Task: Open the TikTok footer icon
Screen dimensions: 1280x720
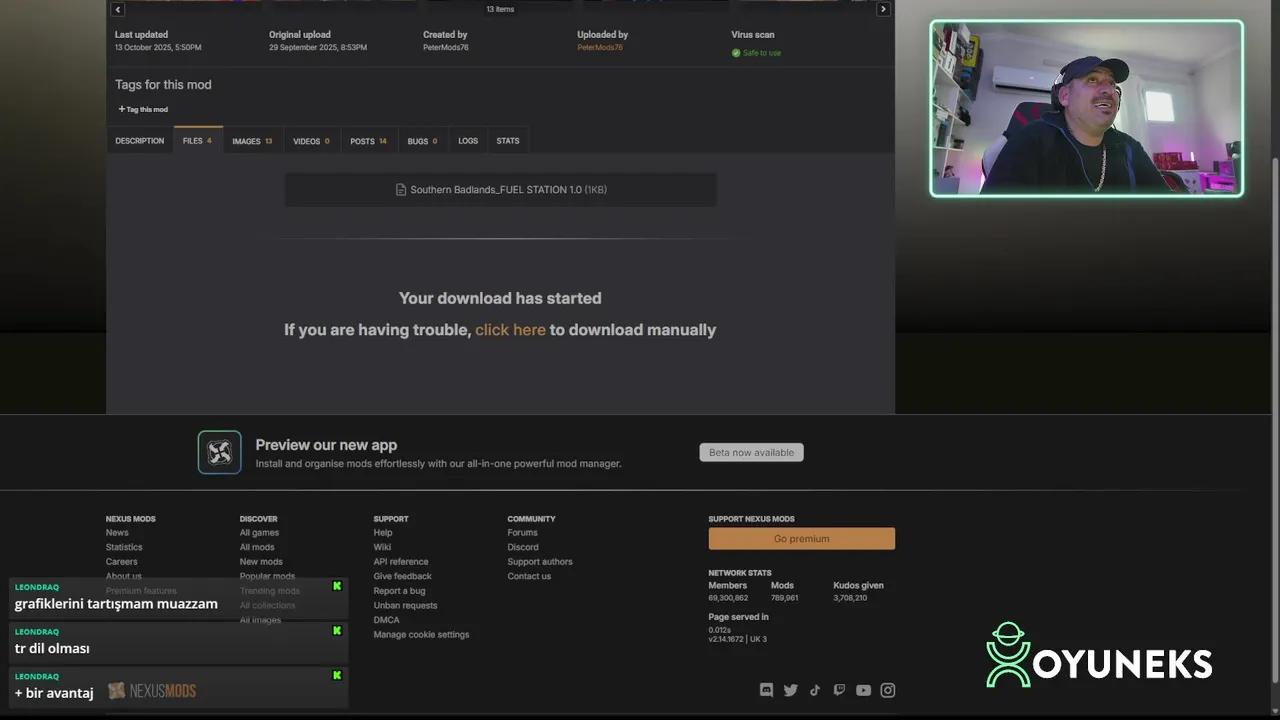Action: click(815, 690)
